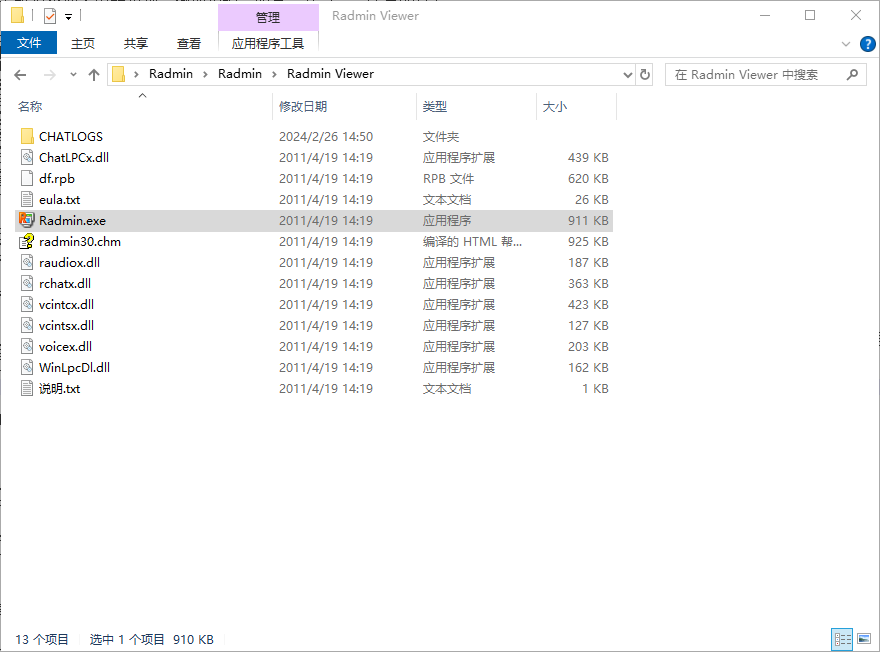
Task: Click the search magnifier icon
Action: 852,75
